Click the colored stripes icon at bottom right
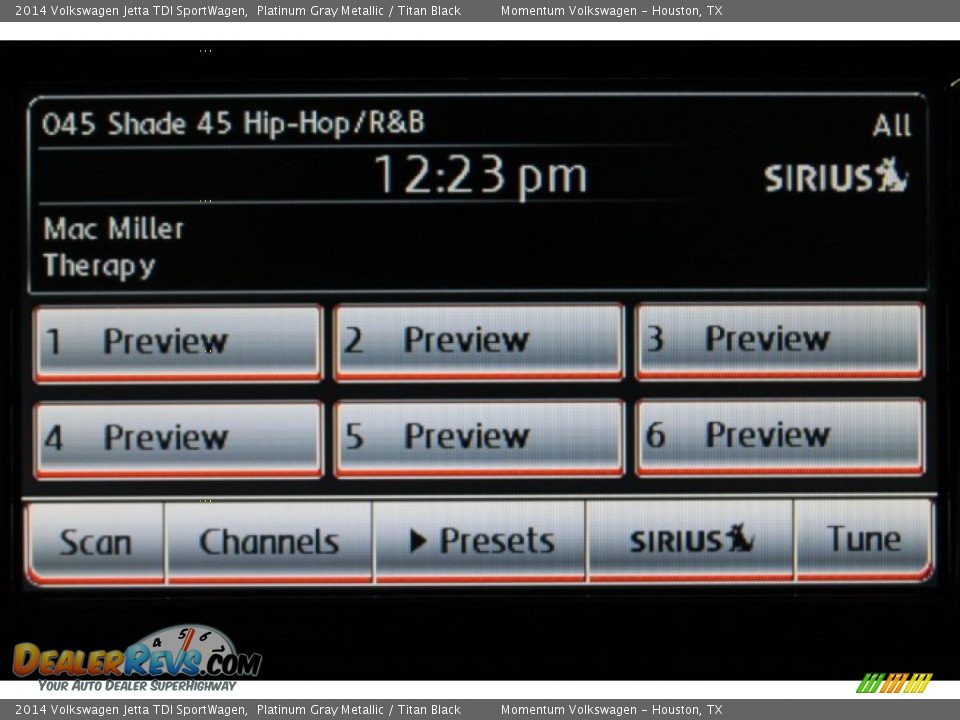Image resolution: width=960 pixels, height=720 pixels. (894, 683)
